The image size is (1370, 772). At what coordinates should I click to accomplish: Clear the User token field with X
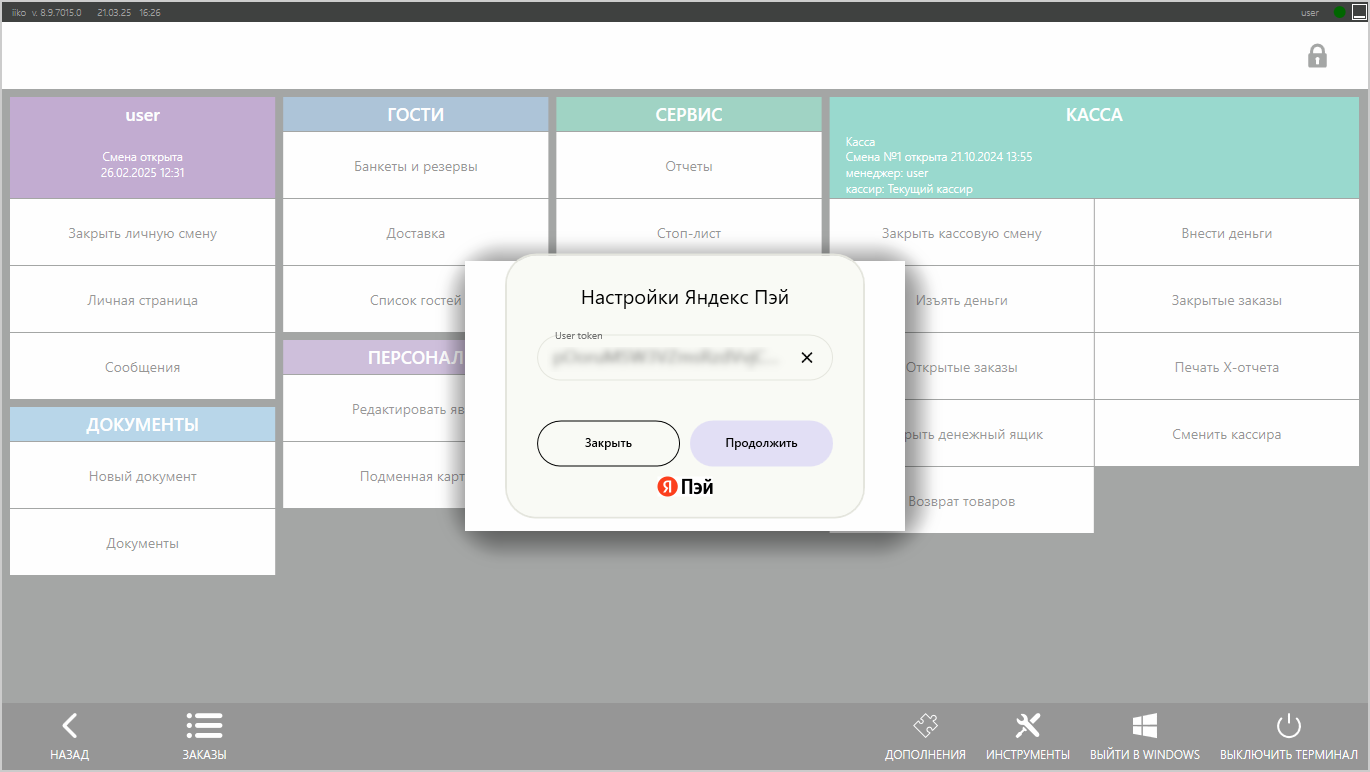(807, 358)
